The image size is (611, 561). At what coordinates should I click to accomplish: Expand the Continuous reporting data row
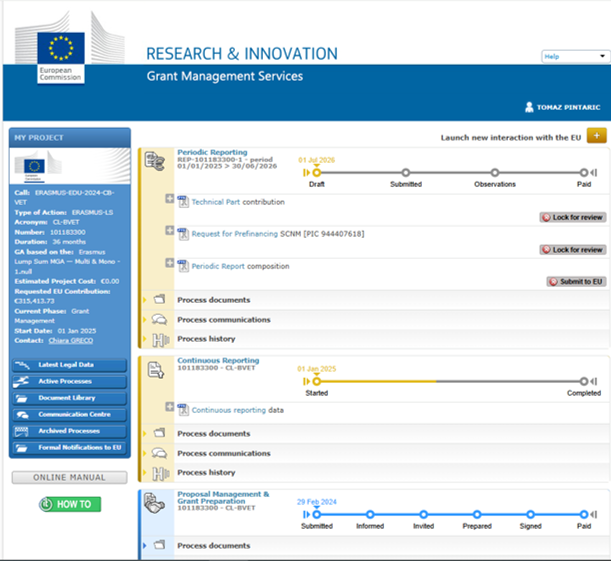pos(170,407)
